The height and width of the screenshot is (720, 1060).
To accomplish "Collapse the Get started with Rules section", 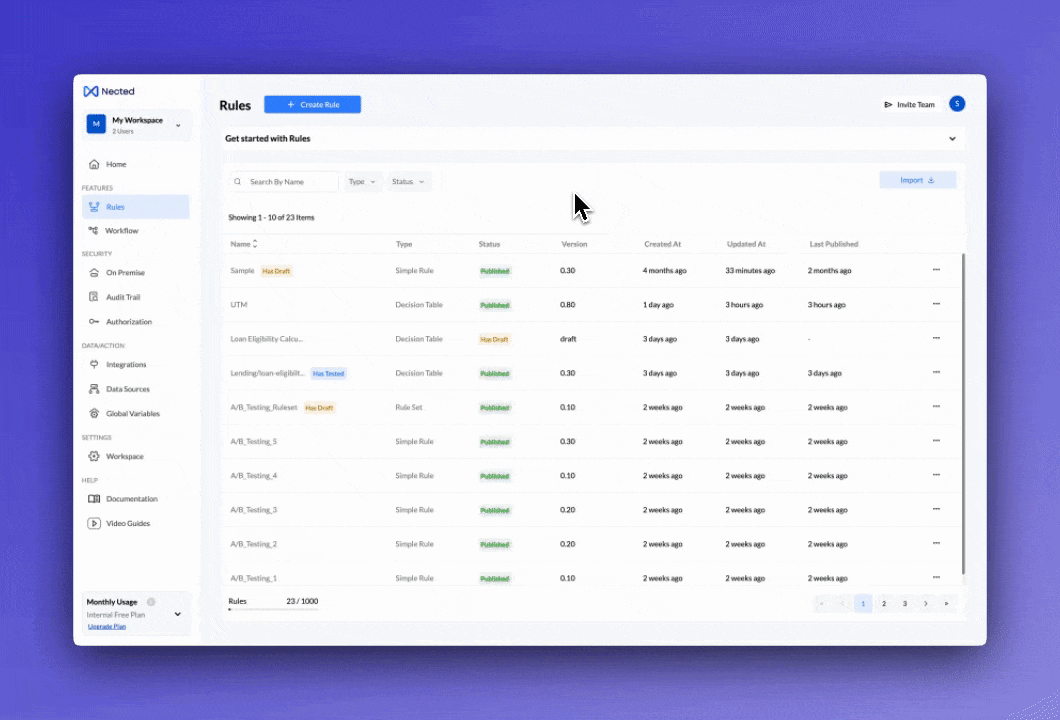I will 952,139.
